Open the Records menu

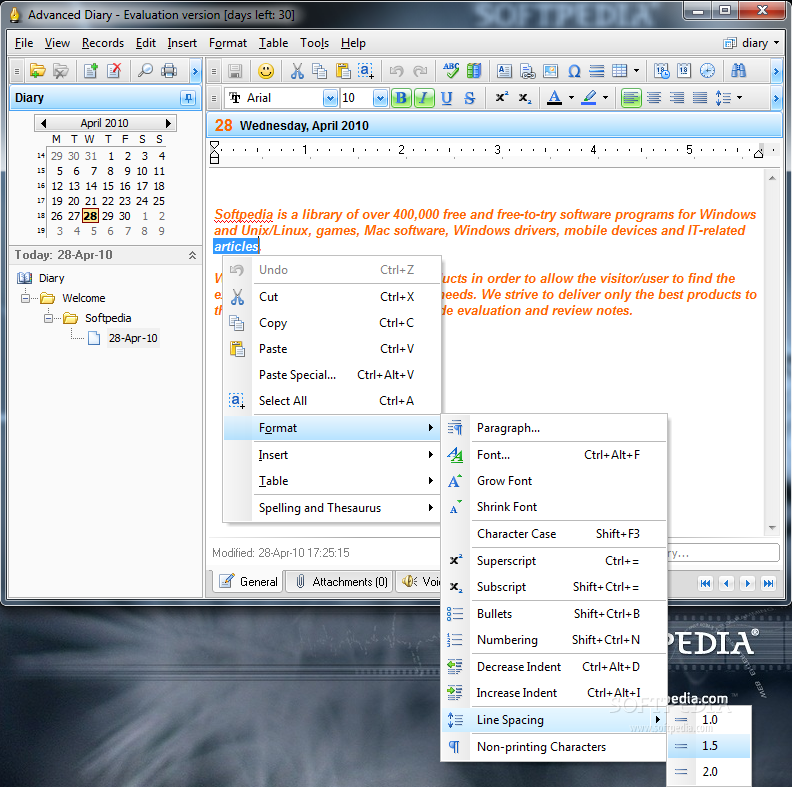(x=103, y=43)
